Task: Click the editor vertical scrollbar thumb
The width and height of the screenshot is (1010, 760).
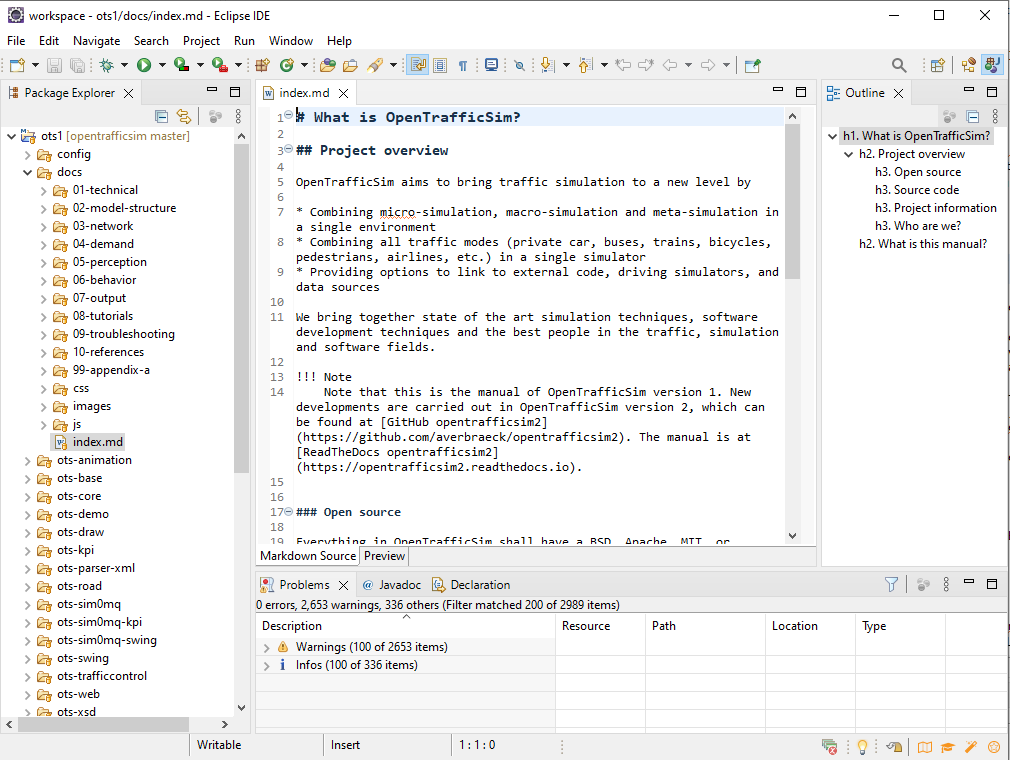Action: tap(792, 202)
